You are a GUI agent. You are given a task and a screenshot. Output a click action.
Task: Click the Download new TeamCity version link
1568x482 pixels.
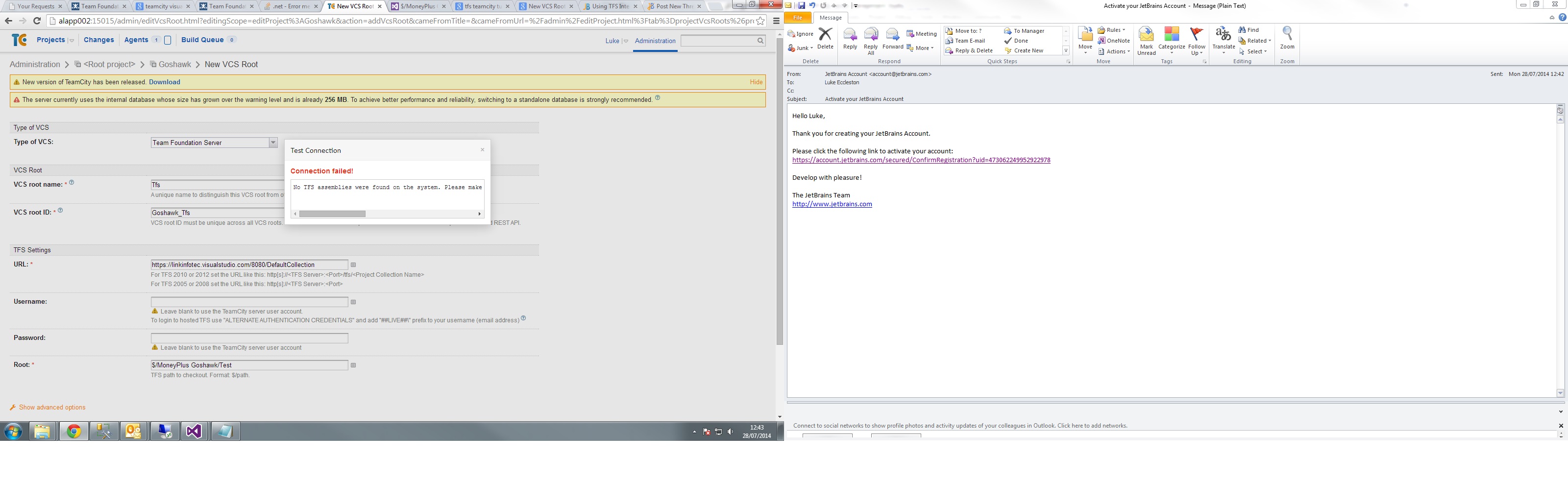click(x=164, y=82)
